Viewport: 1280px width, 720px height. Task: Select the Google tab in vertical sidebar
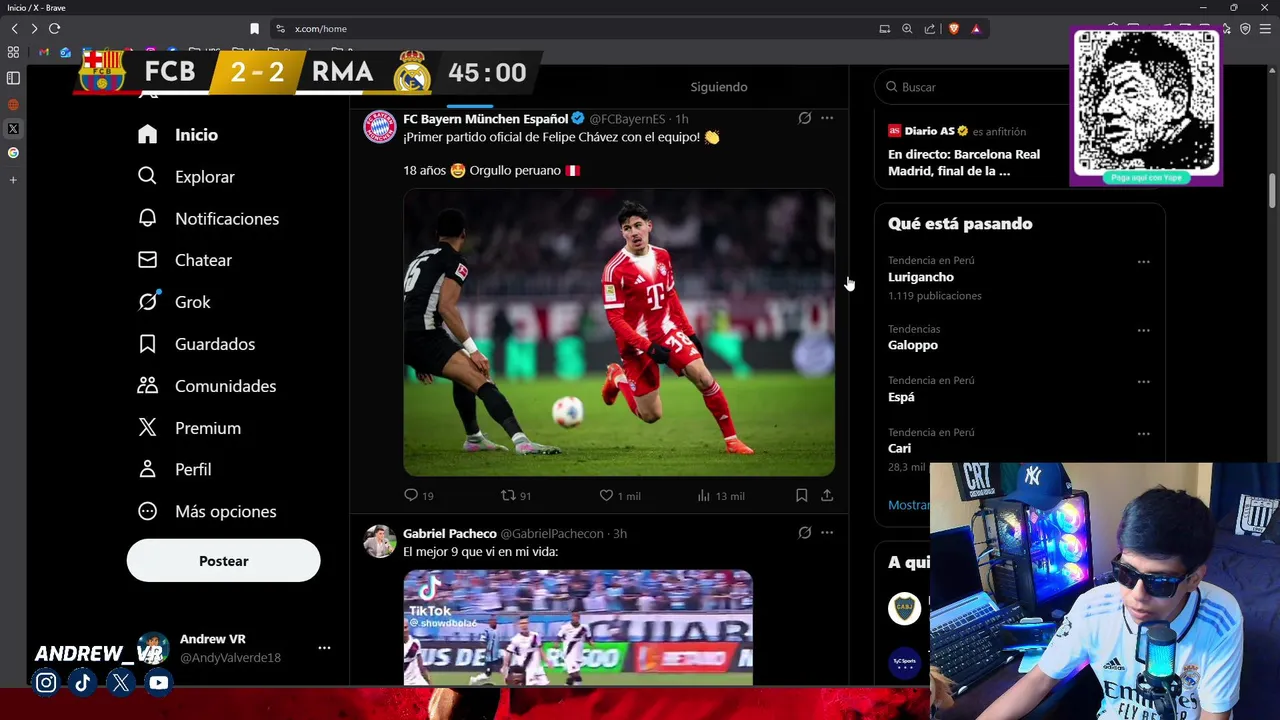coord(13,153)
